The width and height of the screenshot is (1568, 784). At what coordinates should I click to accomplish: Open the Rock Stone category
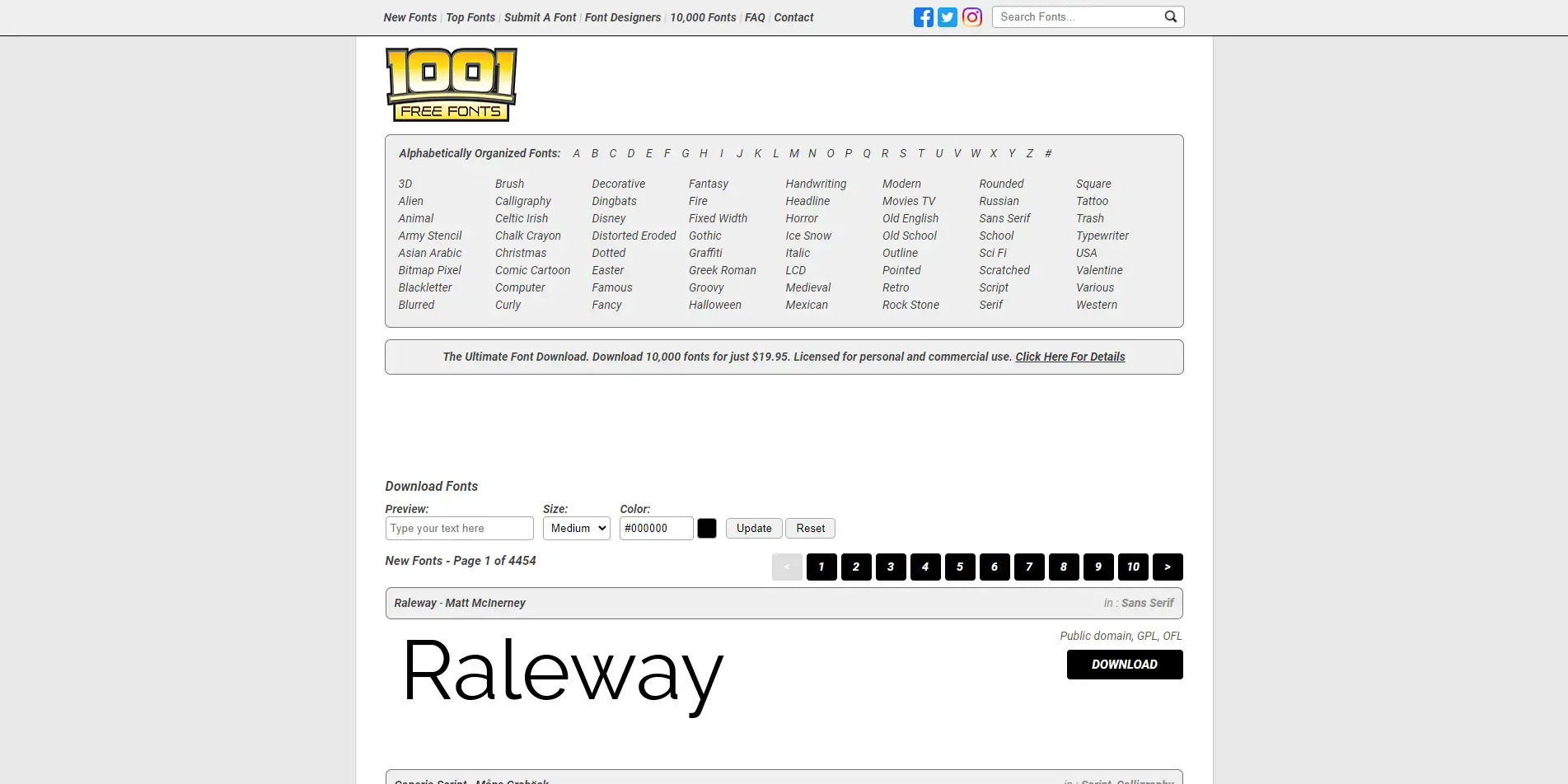click(910, 305)
